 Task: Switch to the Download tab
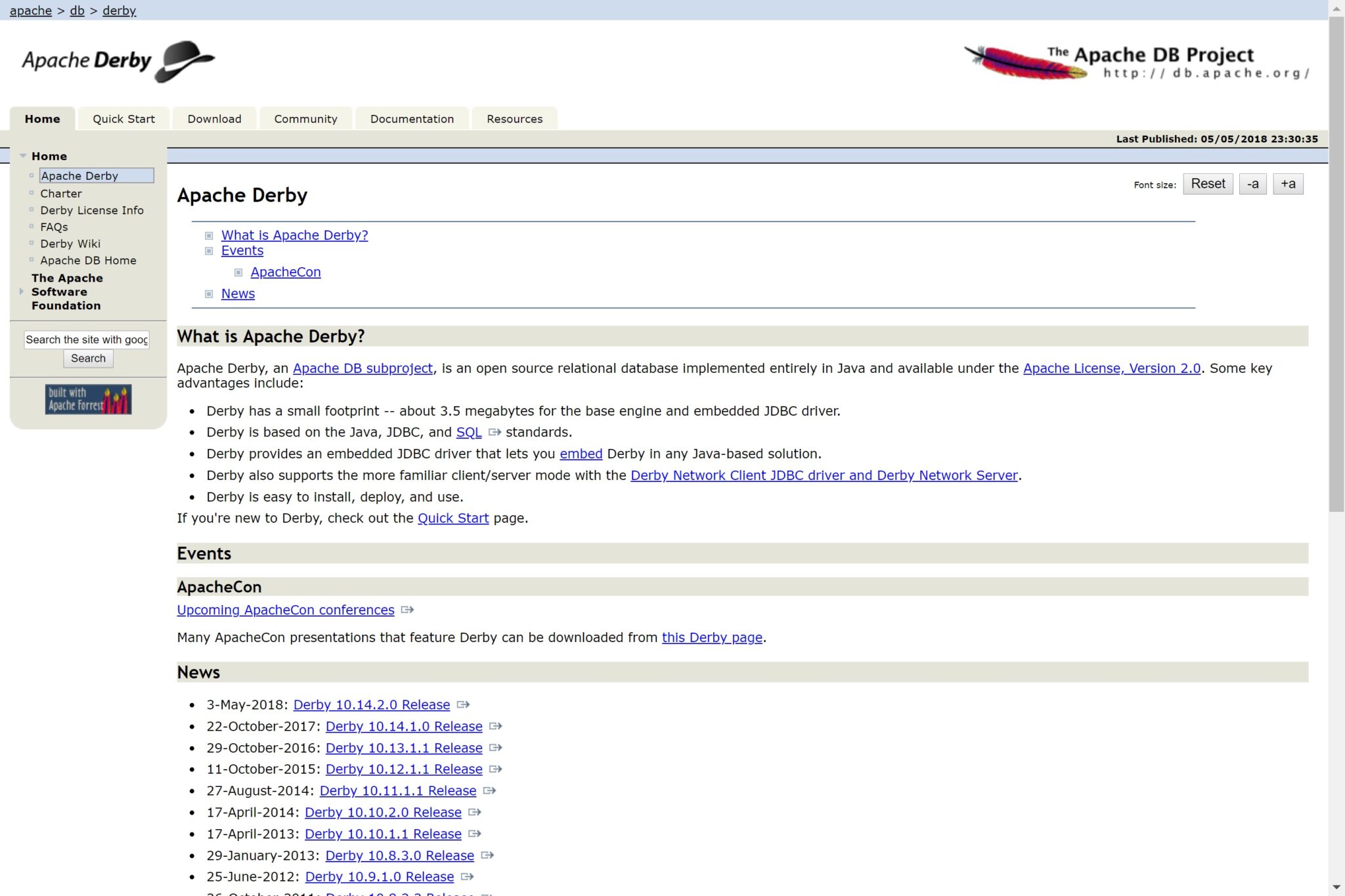click(x=214, y=118)
